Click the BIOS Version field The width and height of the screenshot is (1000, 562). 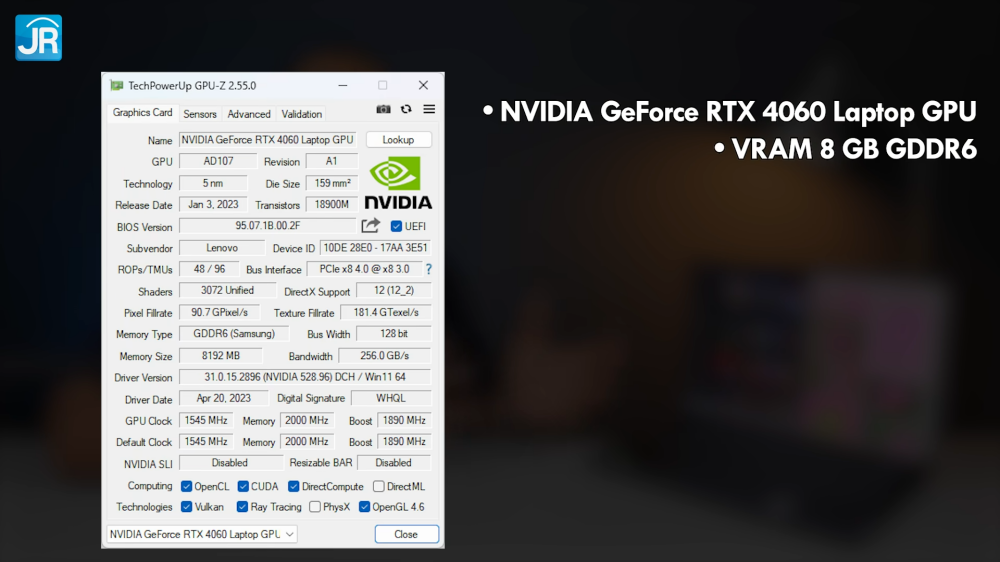[x=267, y=226]
